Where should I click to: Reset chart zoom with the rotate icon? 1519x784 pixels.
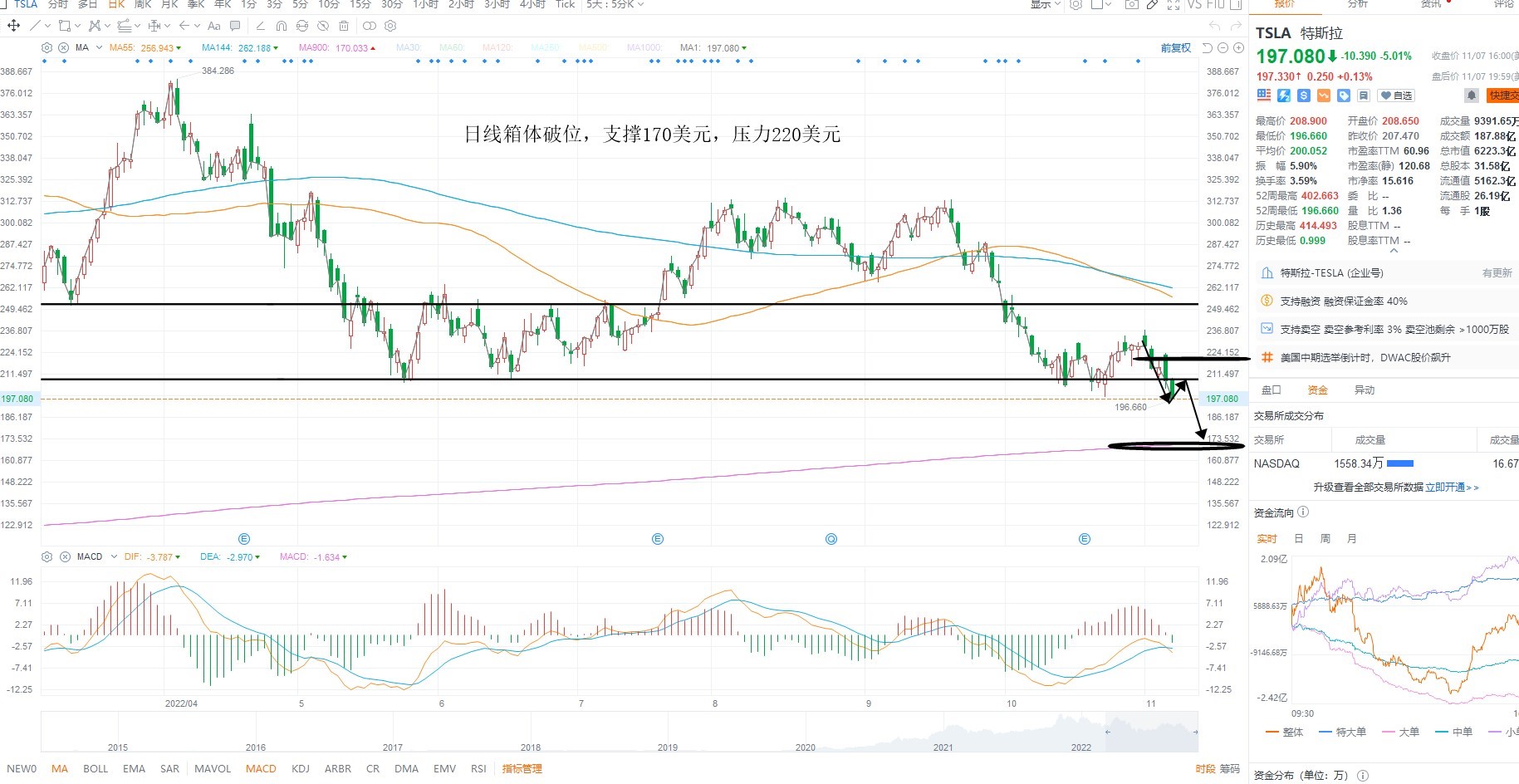click(1208, 48)
